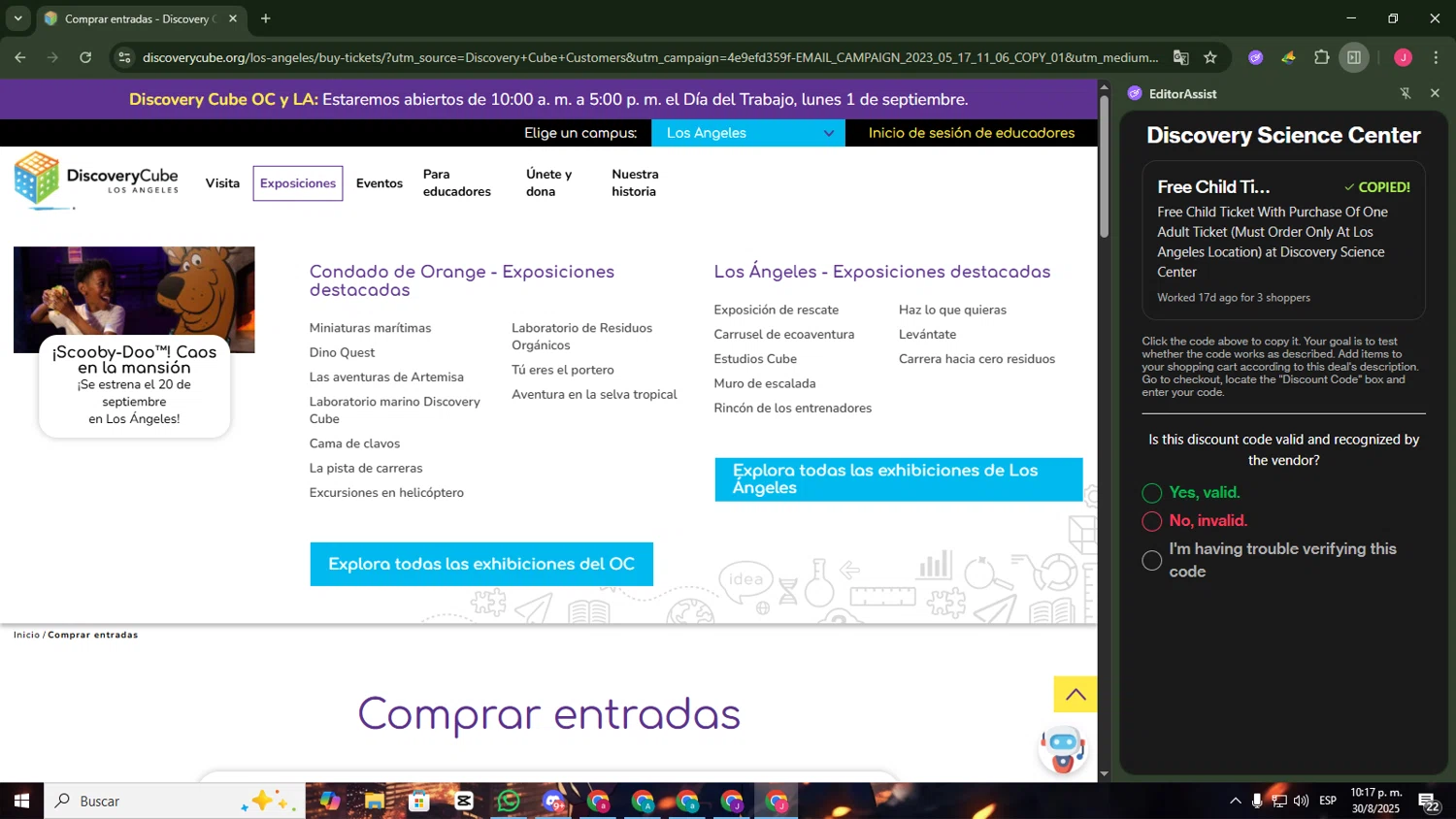Launch Copilot from the taskbar

(330, 801)
